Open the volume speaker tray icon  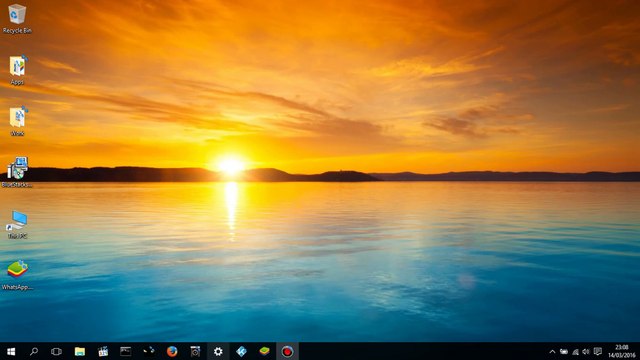coord(586,351)
